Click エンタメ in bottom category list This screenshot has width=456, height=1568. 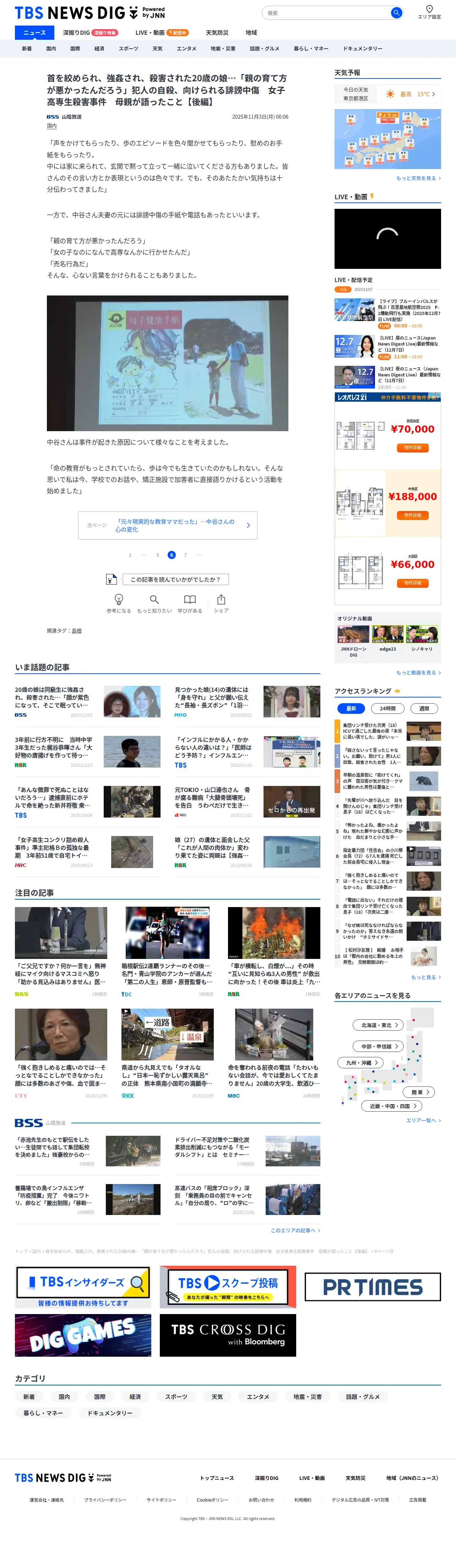[258, 1396]
